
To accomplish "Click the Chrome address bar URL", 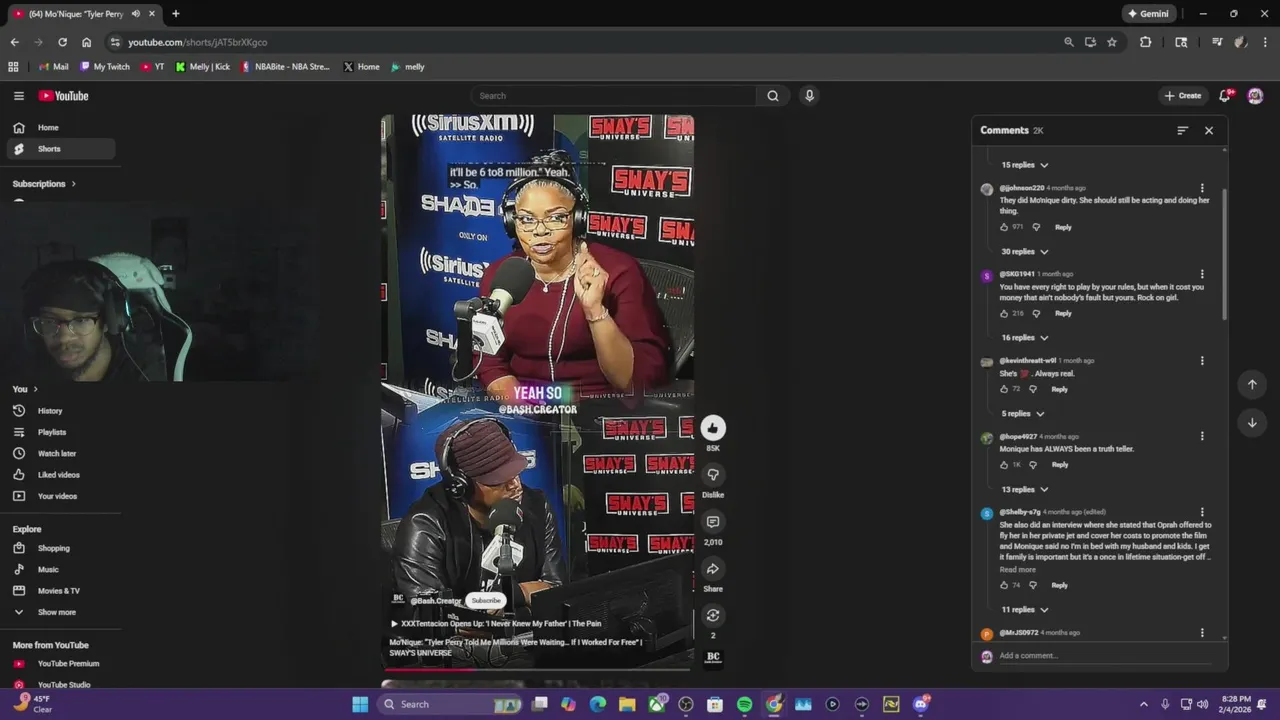I will pos(197,42).
